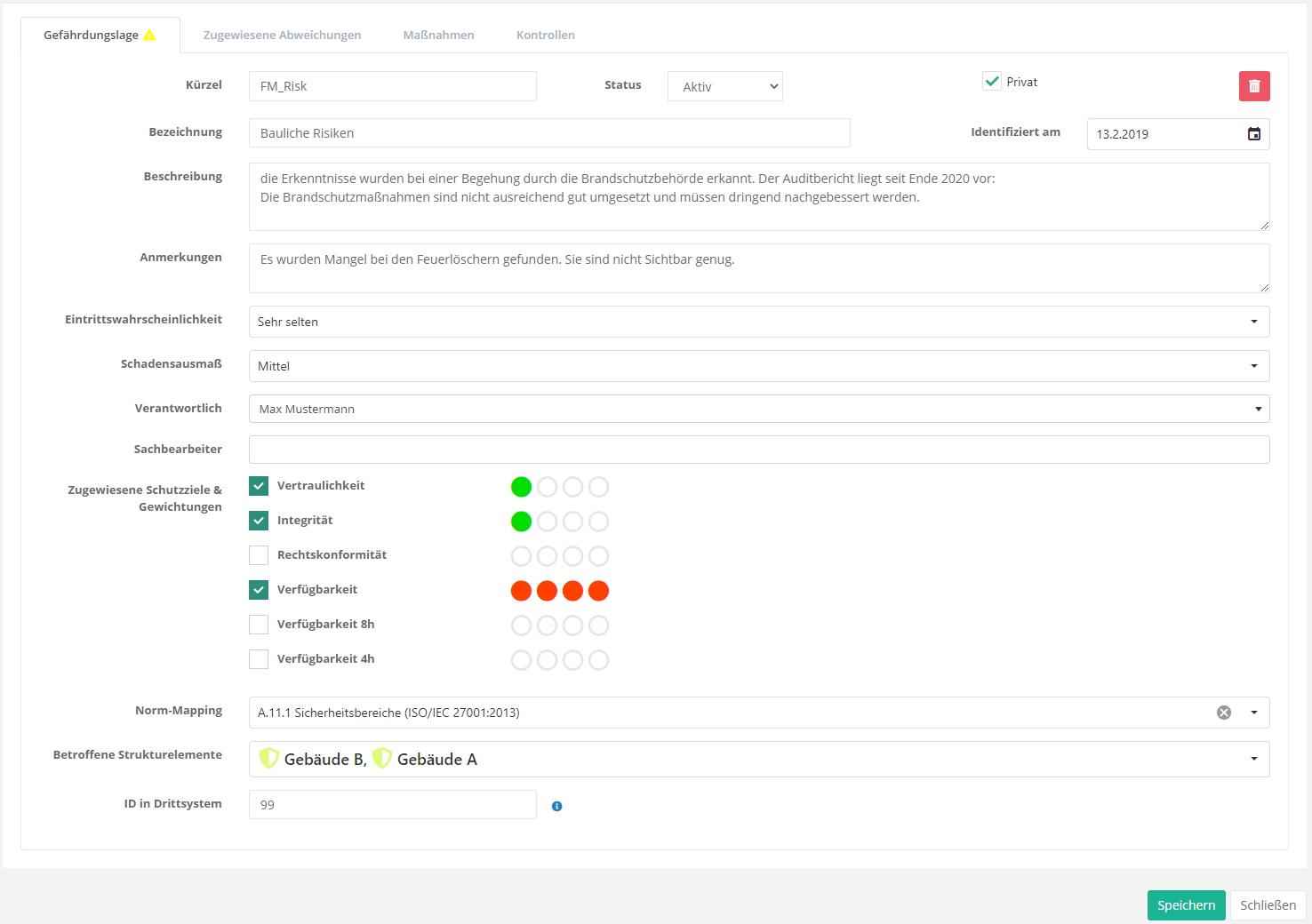The height and width of the screenshot is (924, 1312).
Task: Enable the Rechtskonformität checkbox
Action: [259, 555]
